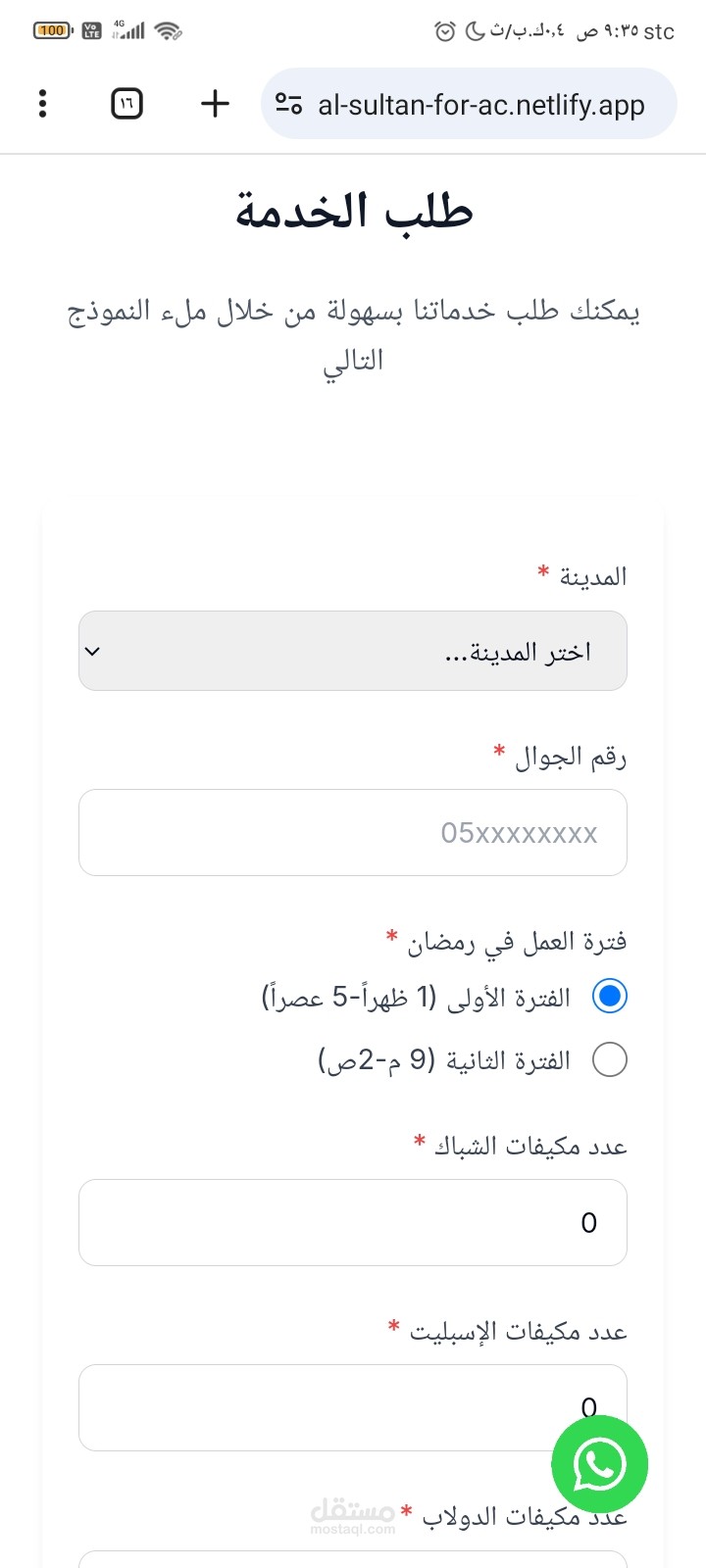
Task: Select الفترة الأولى radio button
Action: click(610, 997)
